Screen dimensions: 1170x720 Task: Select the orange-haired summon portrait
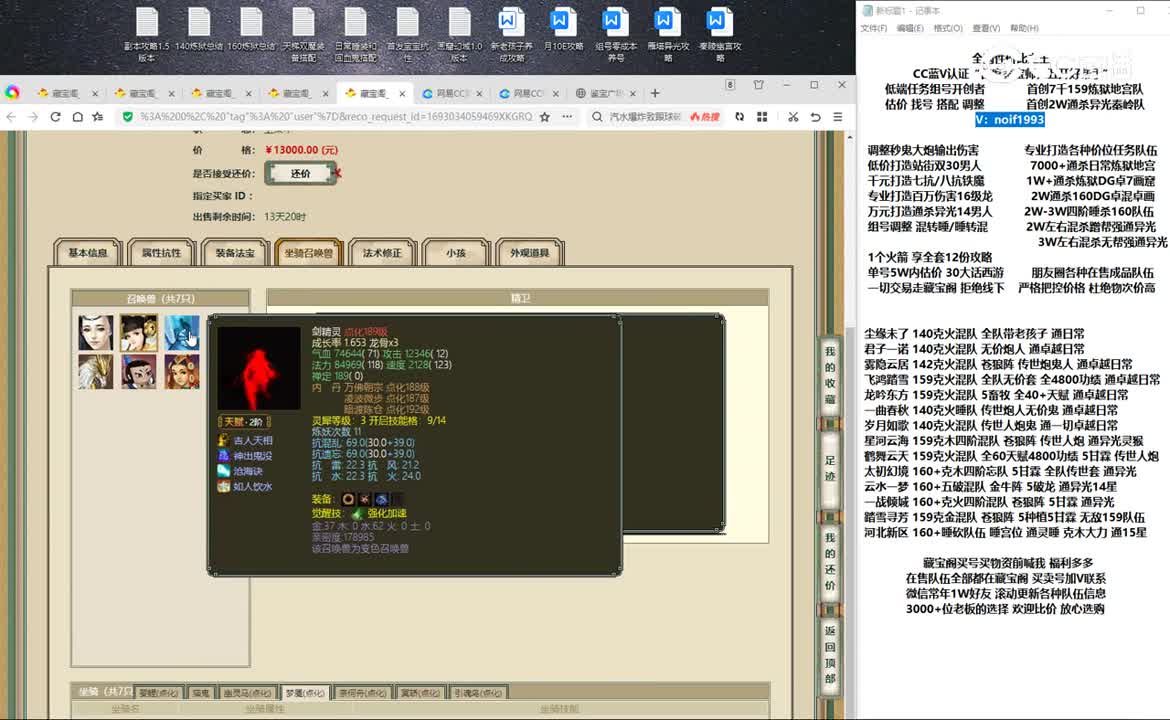[182, 371]
